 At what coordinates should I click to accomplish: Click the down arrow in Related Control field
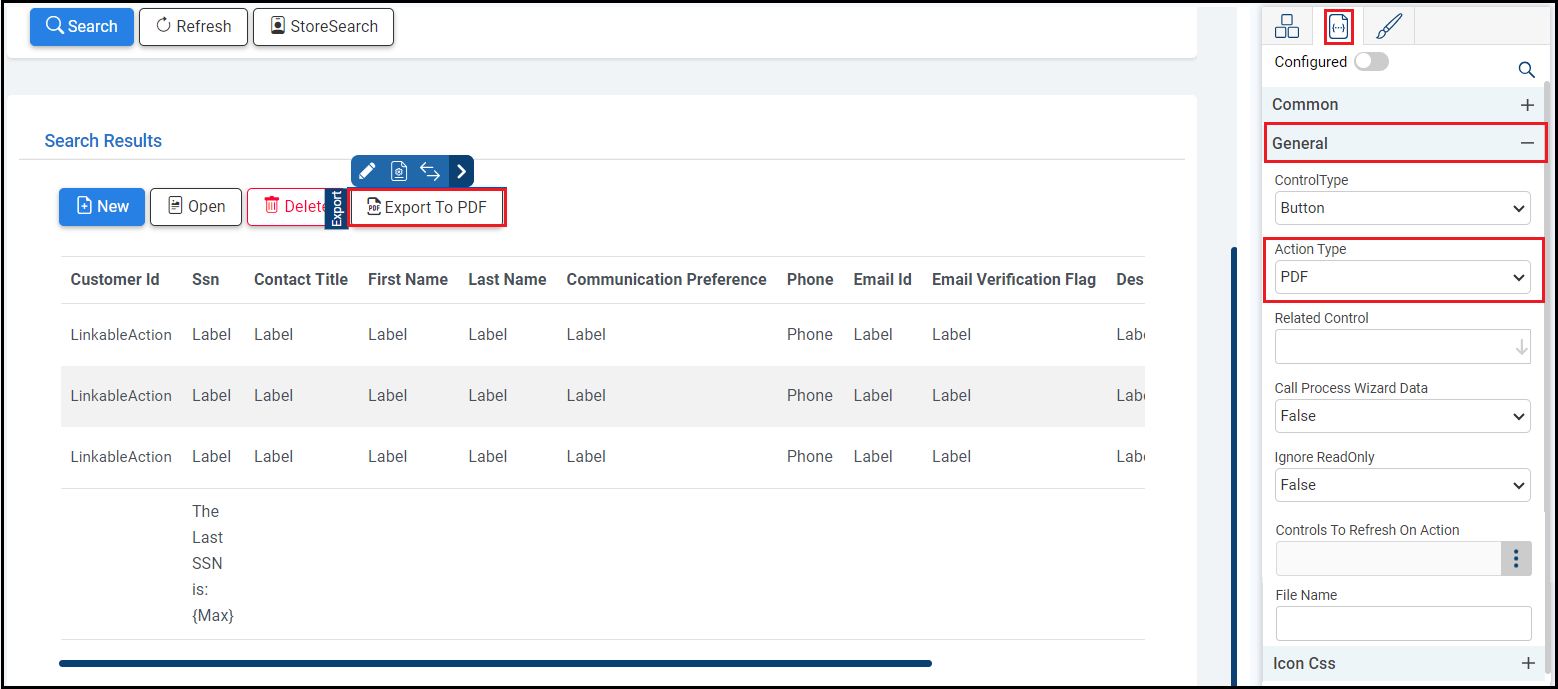[x=1521, y=347]
